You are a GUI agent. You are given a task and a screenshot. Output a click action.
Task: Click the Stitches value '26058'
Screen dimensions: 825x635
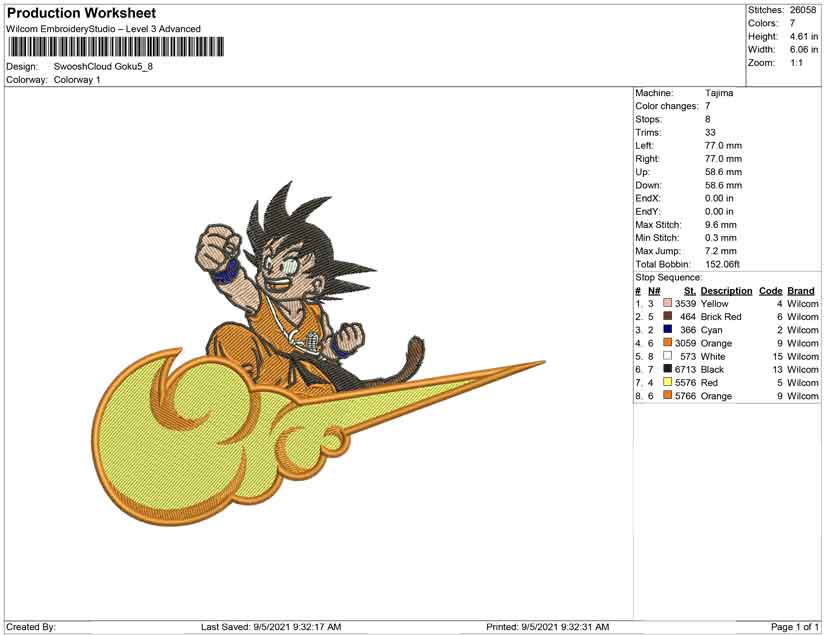803,10
